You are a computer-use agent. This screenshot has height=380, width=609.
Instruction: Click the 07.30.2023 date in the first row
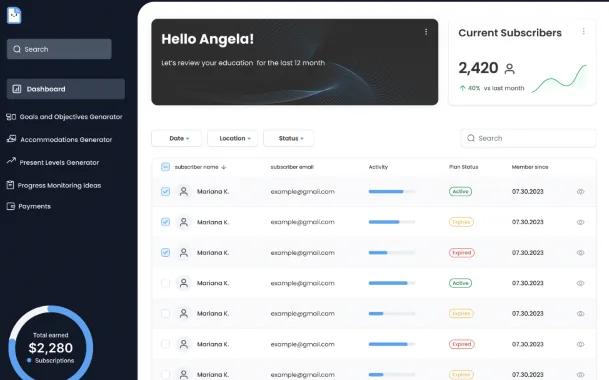coord(527,192)
